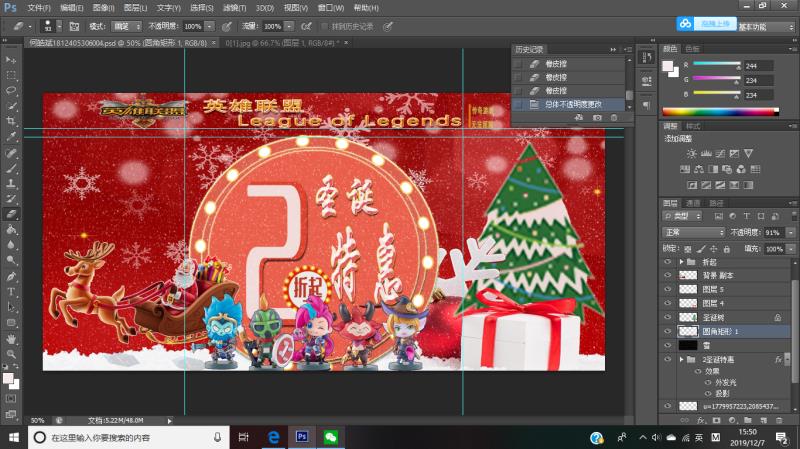Select the Eyedropper tool
This screenshot has width=800, height=449.
(x=11, y=136)
